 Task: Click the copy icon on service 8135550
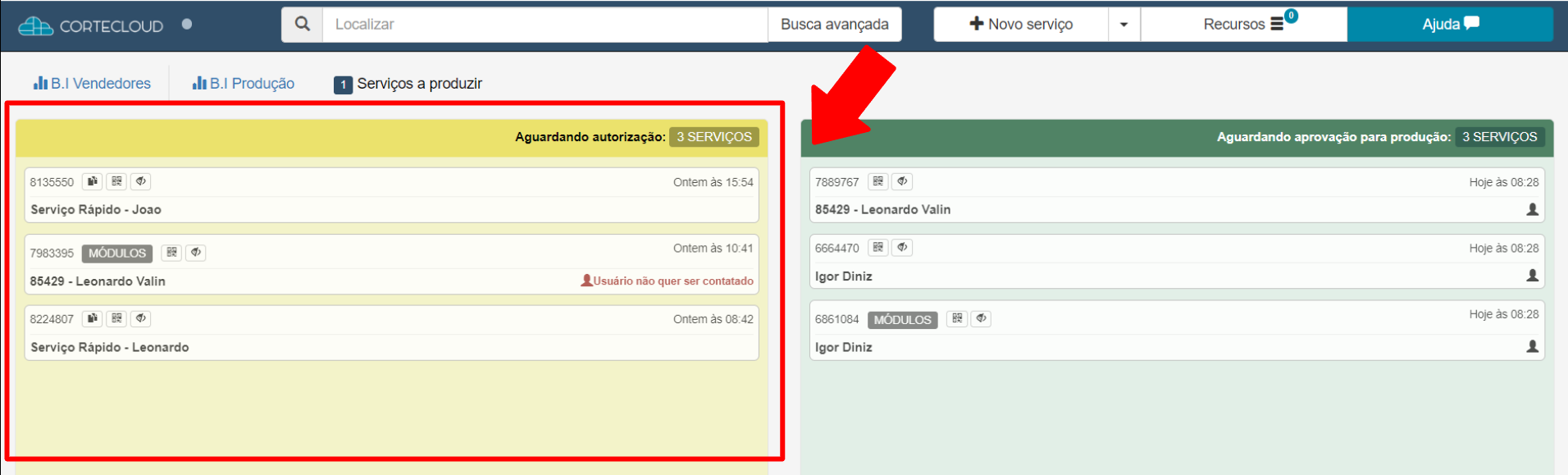(92, 181)
